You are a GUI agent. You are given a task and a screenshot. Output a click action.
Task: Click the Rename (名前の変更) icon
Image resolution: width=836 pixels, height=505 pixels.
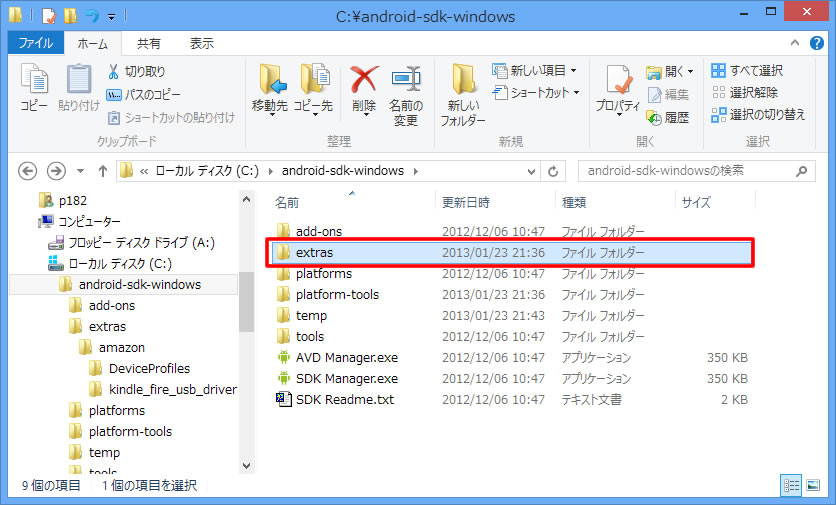[406, 79]
